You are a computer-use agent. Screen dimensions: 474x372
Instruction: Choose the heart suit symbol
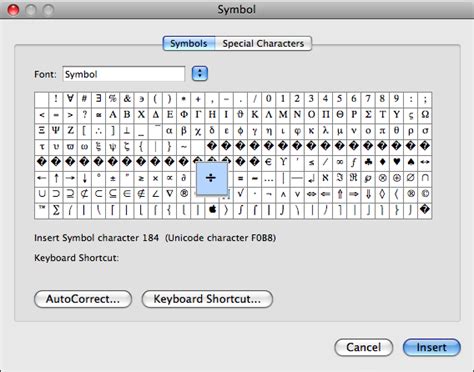click(396, 162)
